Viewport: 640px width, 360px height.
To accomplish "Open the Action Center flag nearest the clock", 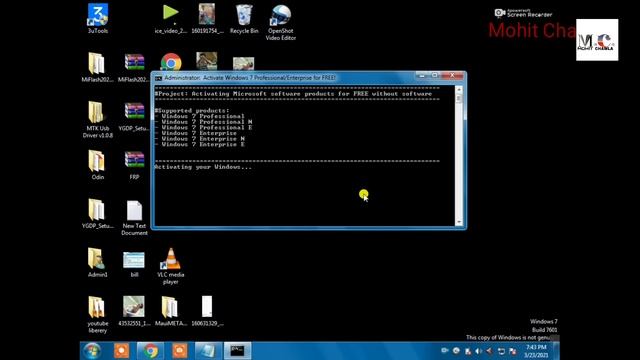I will [x=513, y=351].
